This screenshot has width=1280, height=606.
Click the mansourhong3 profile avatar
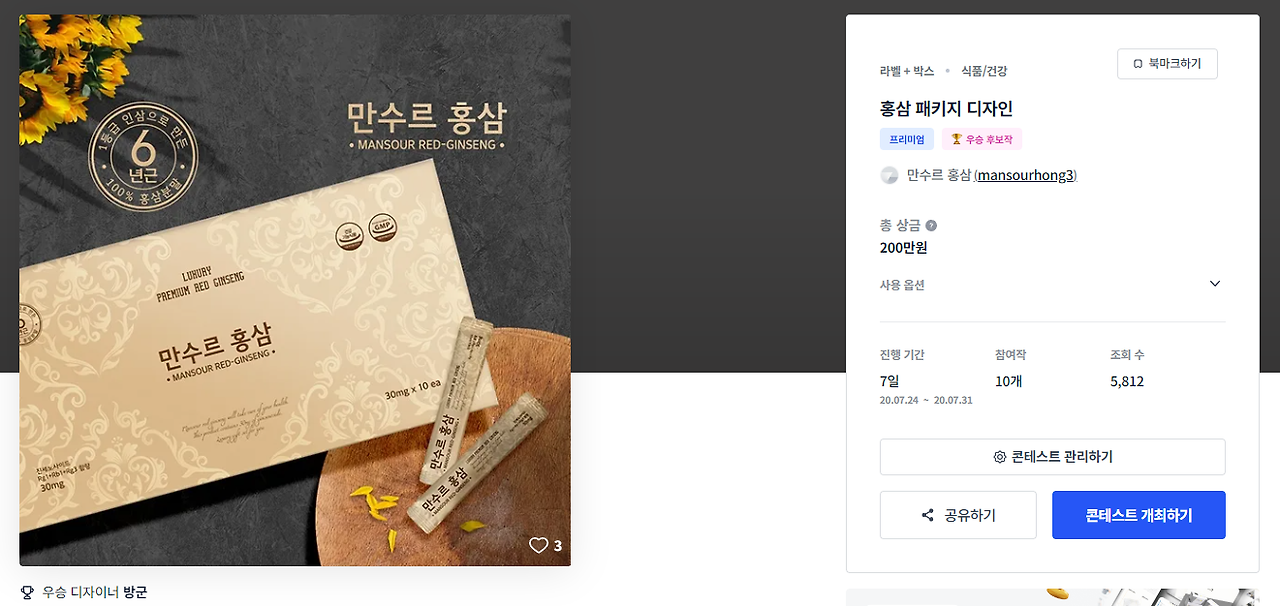pyautogui.click(x=889, y=175)
